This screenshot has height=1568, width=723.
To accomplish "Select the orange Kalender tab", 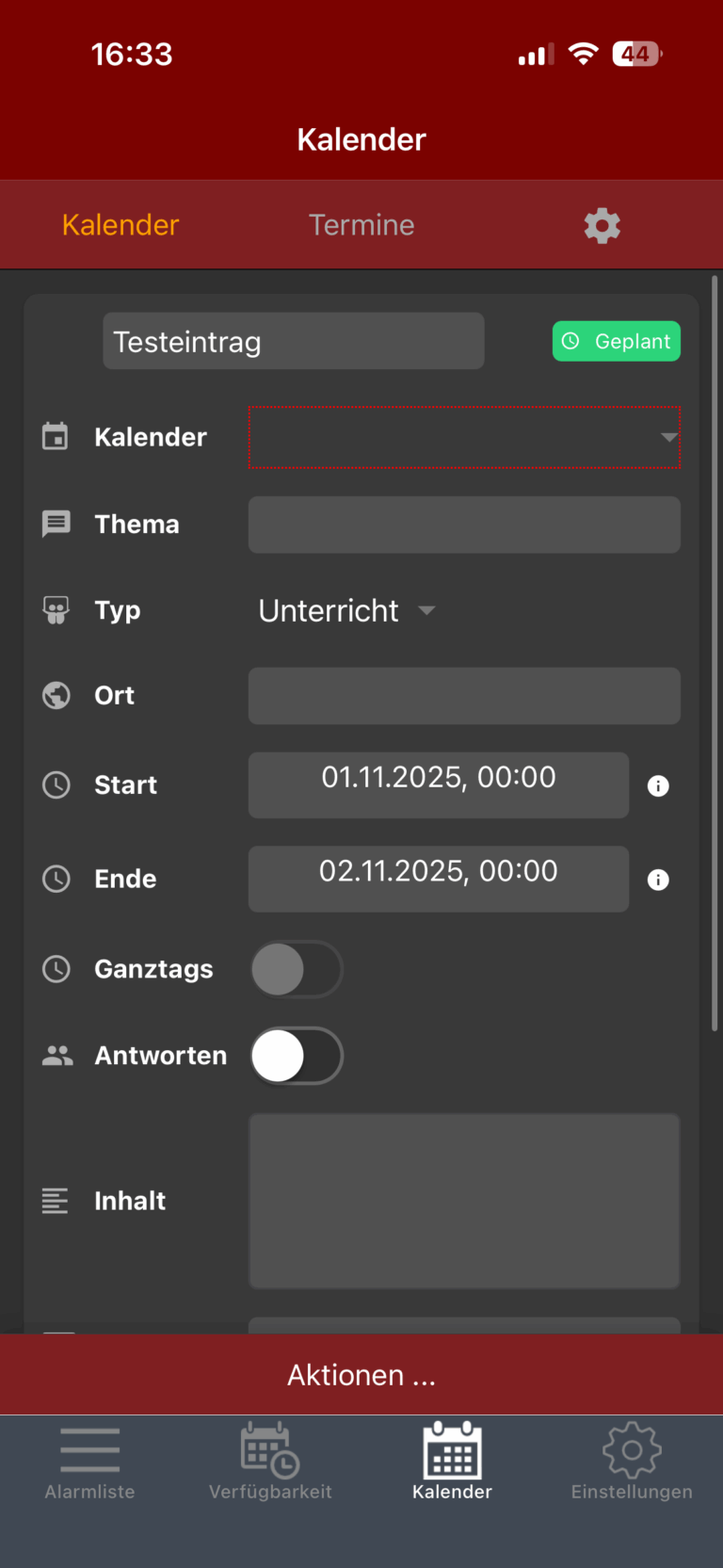I will point(120,225).
